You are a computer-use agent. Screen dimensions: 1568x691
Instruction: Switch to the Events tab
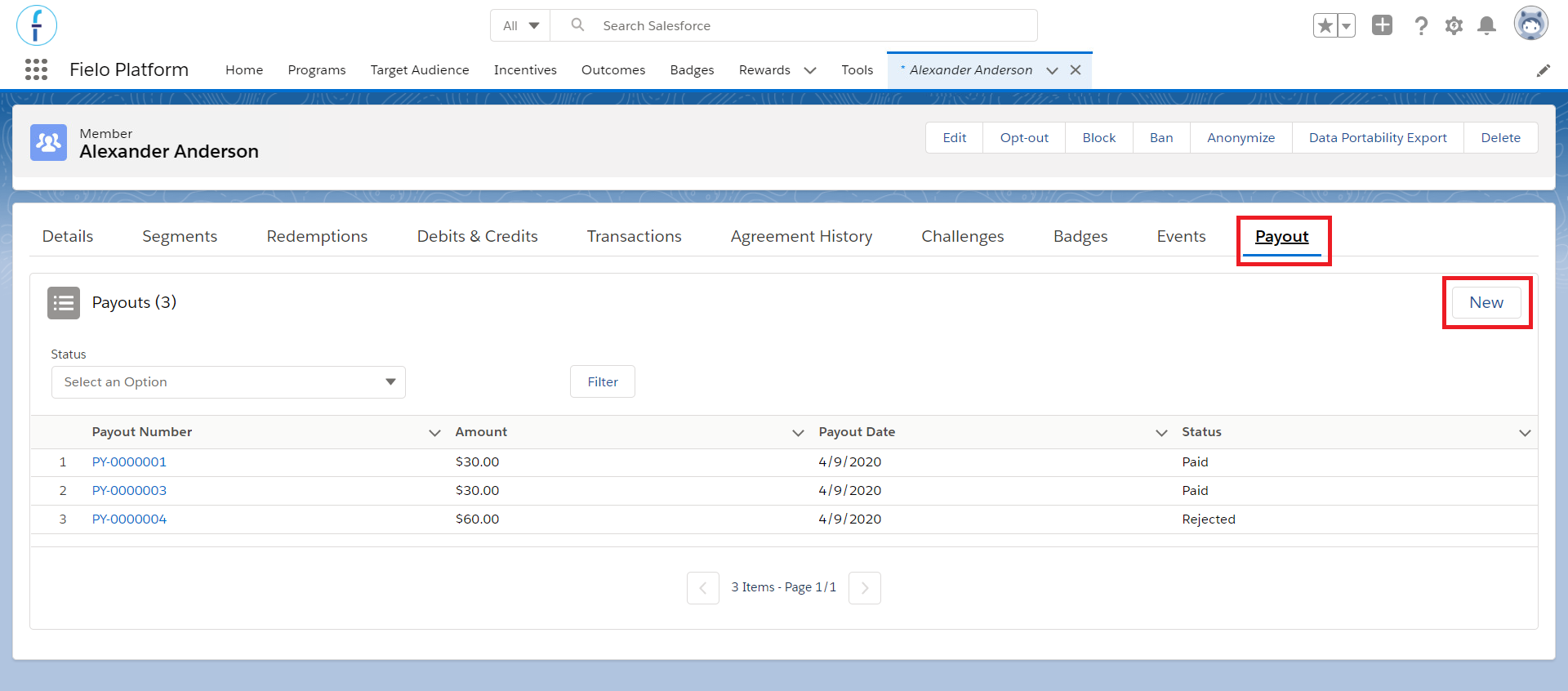coord(1181,236)
